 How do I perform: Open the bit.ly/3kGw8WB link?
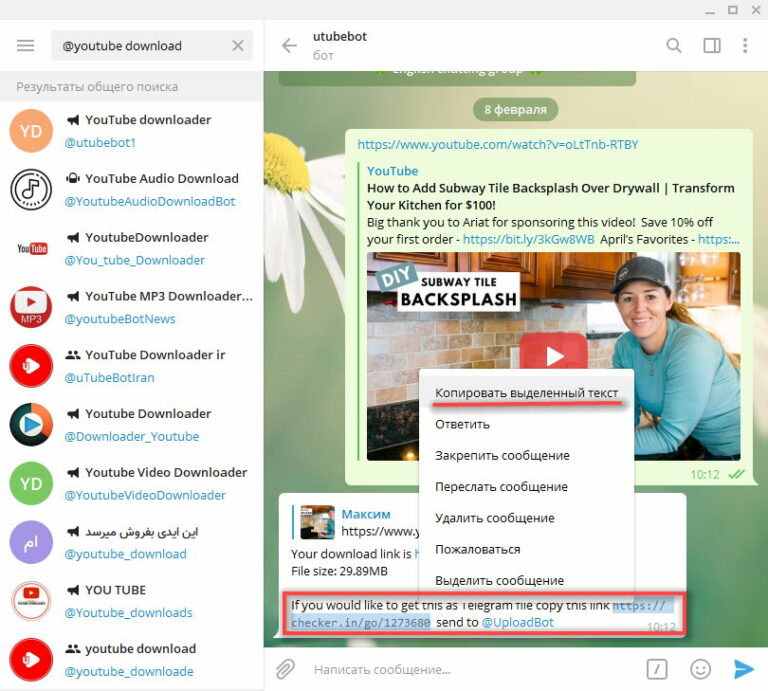tap(528, 239)
